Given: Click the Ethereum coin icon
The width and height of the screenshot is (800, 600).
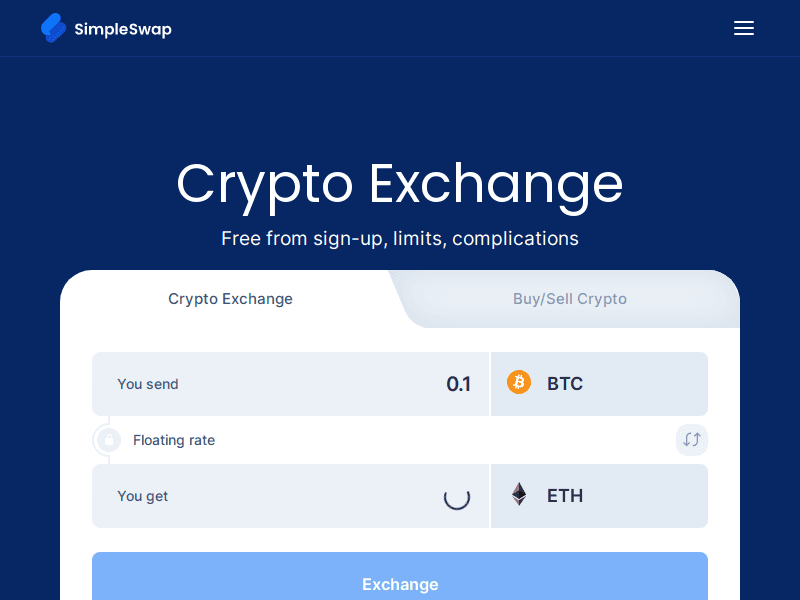Looking at the screenshot, I should (519, 495).
